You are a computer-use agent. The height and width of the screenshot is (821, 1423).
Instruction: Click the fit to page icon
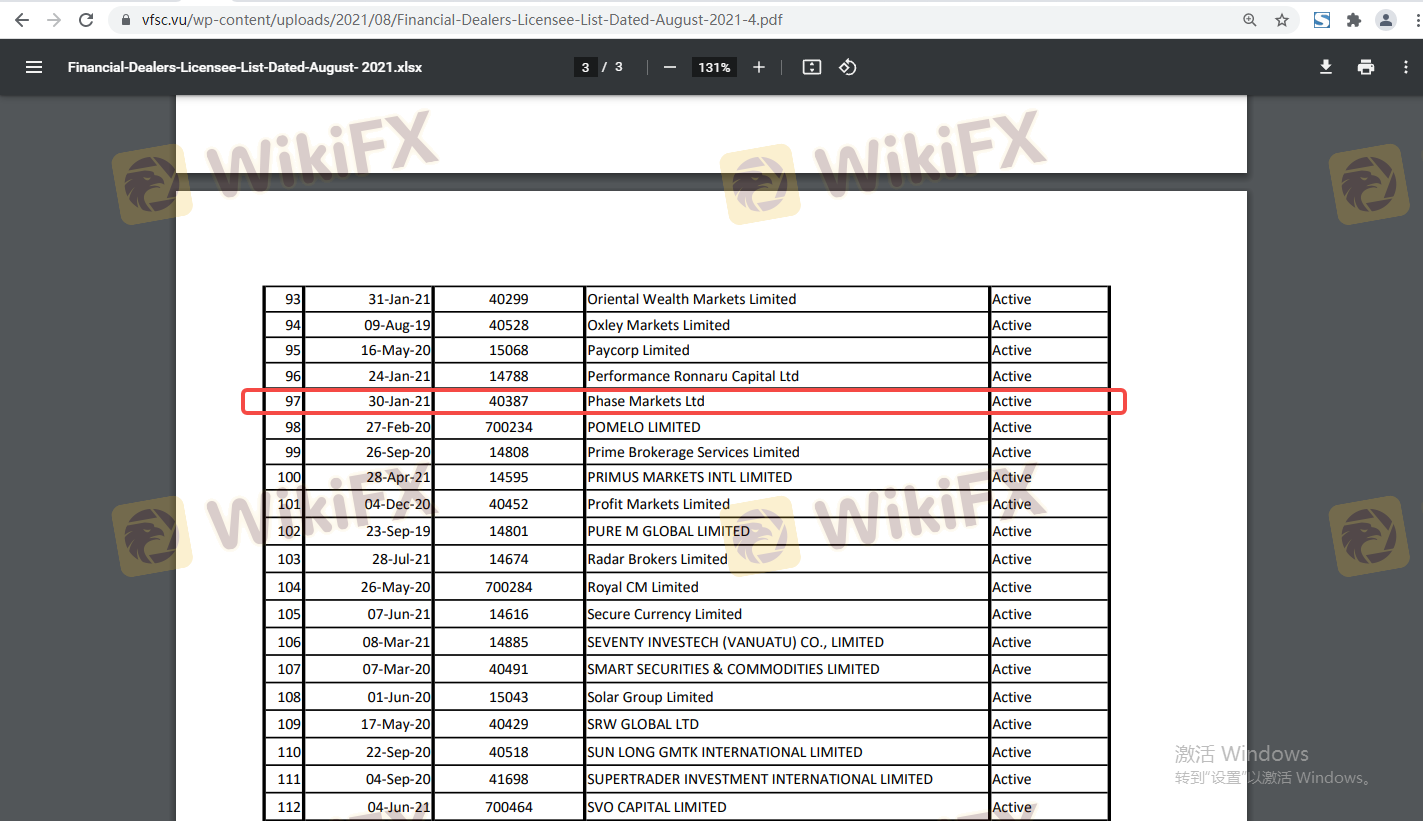coord(812,67)
